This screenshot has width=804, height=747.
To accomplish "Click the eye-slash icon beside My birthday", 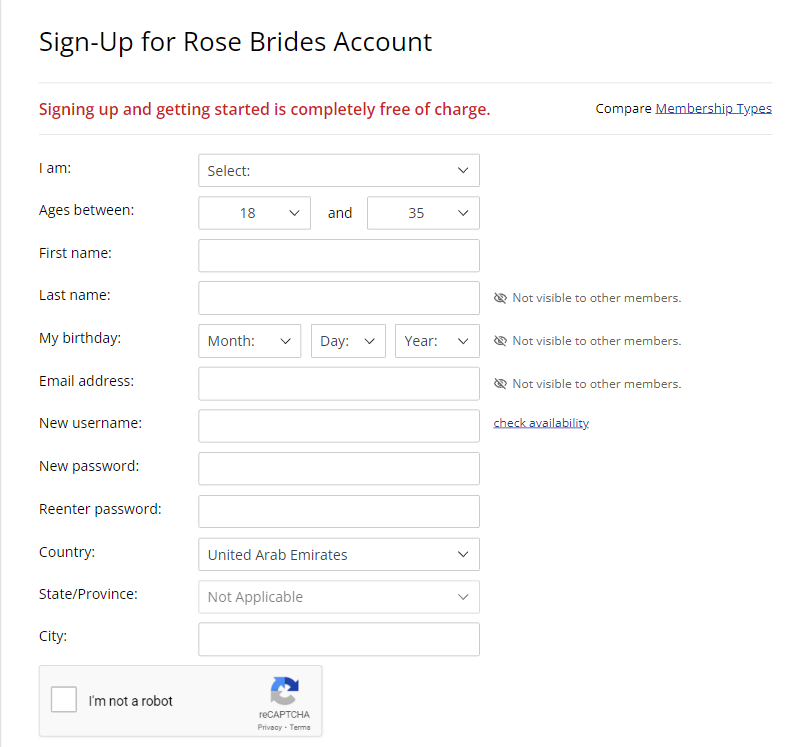I will pyautogui.click(x=499, y=340).
